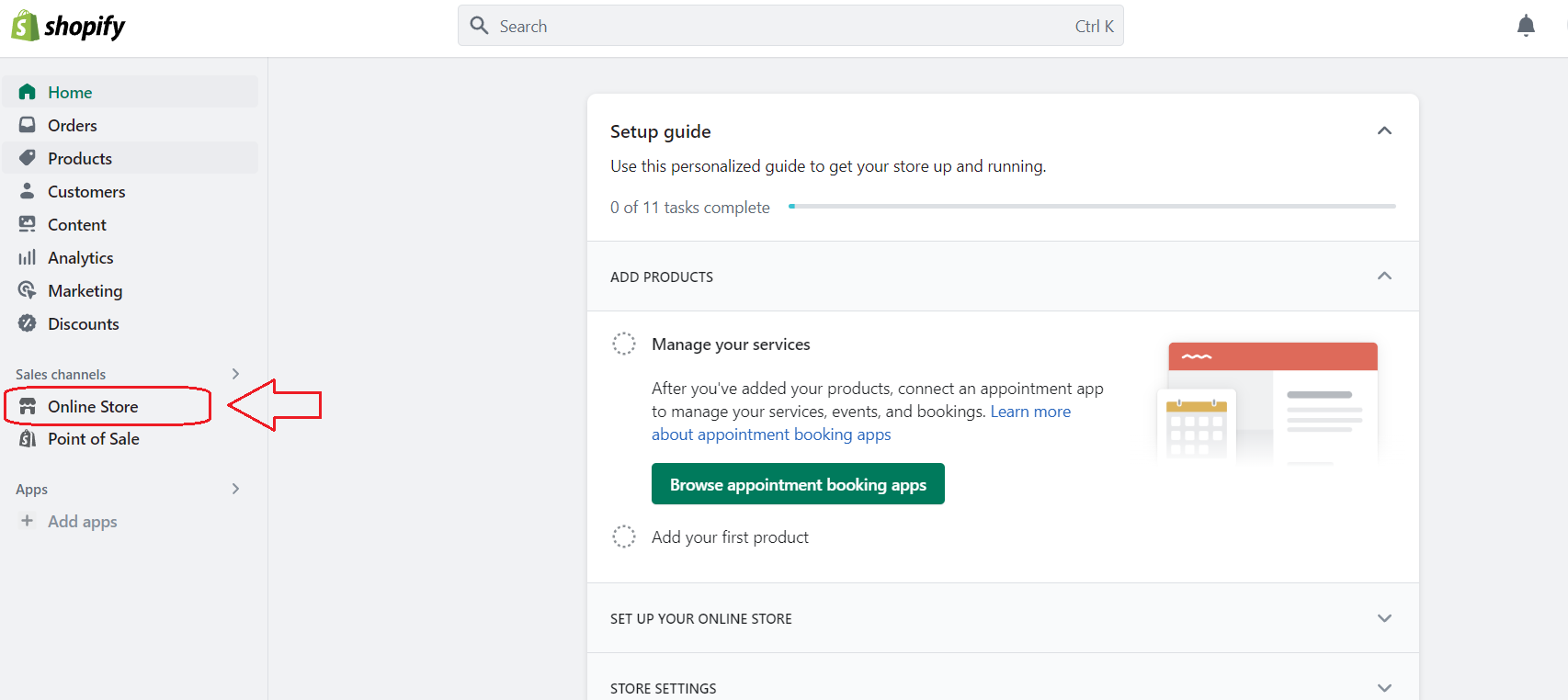Click the Setup guide title

point(661,131)
